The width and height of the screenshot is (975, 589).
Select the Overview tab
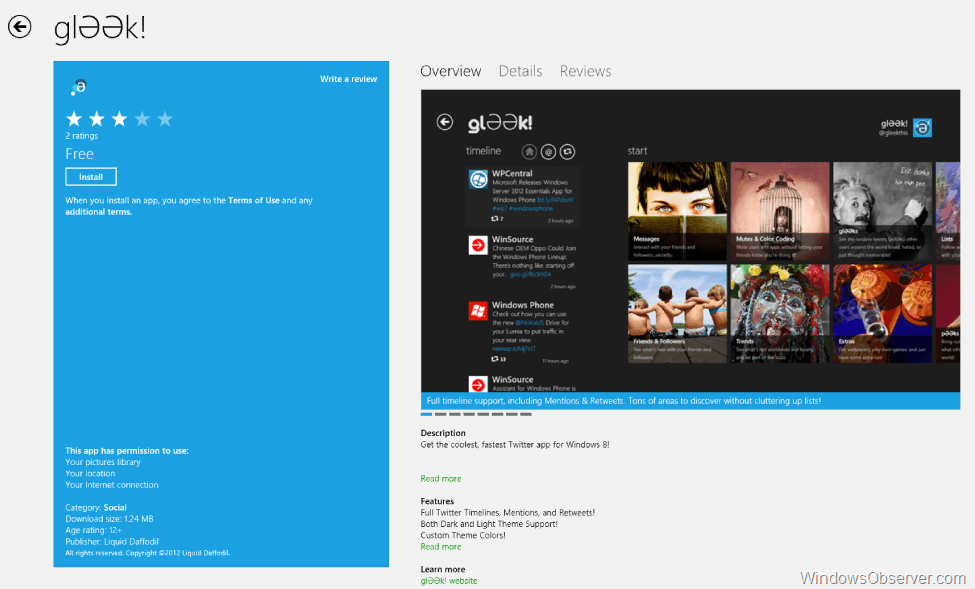pos(450,71)
